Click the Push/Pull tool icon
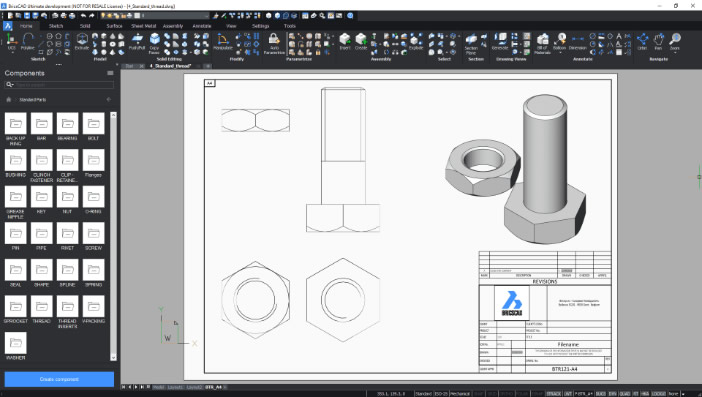 pos(137,42)
